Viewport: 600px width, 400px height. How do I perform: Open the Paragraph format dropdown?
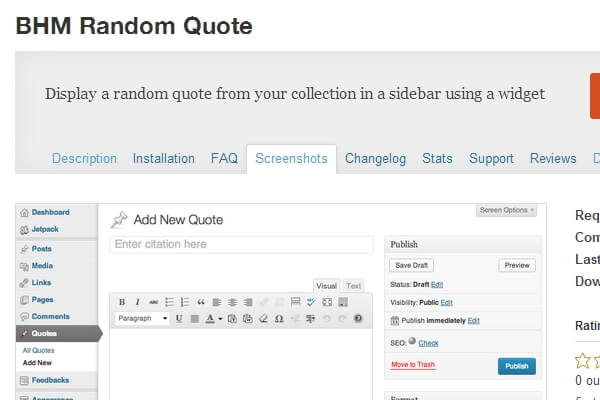click(x=142, y=318)
